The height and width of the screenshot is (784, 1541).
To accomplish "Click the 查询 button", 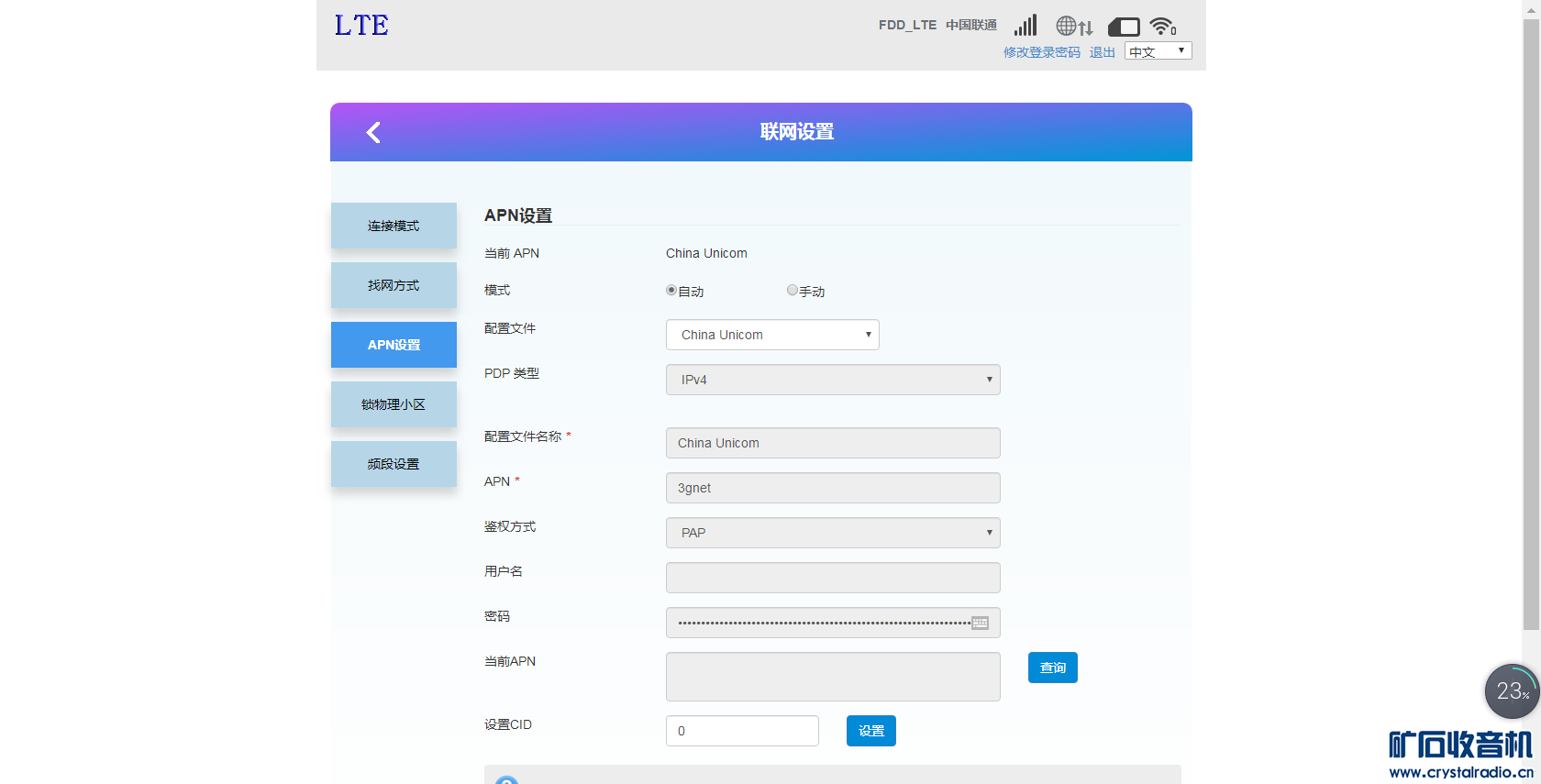I will (1053, 668).
